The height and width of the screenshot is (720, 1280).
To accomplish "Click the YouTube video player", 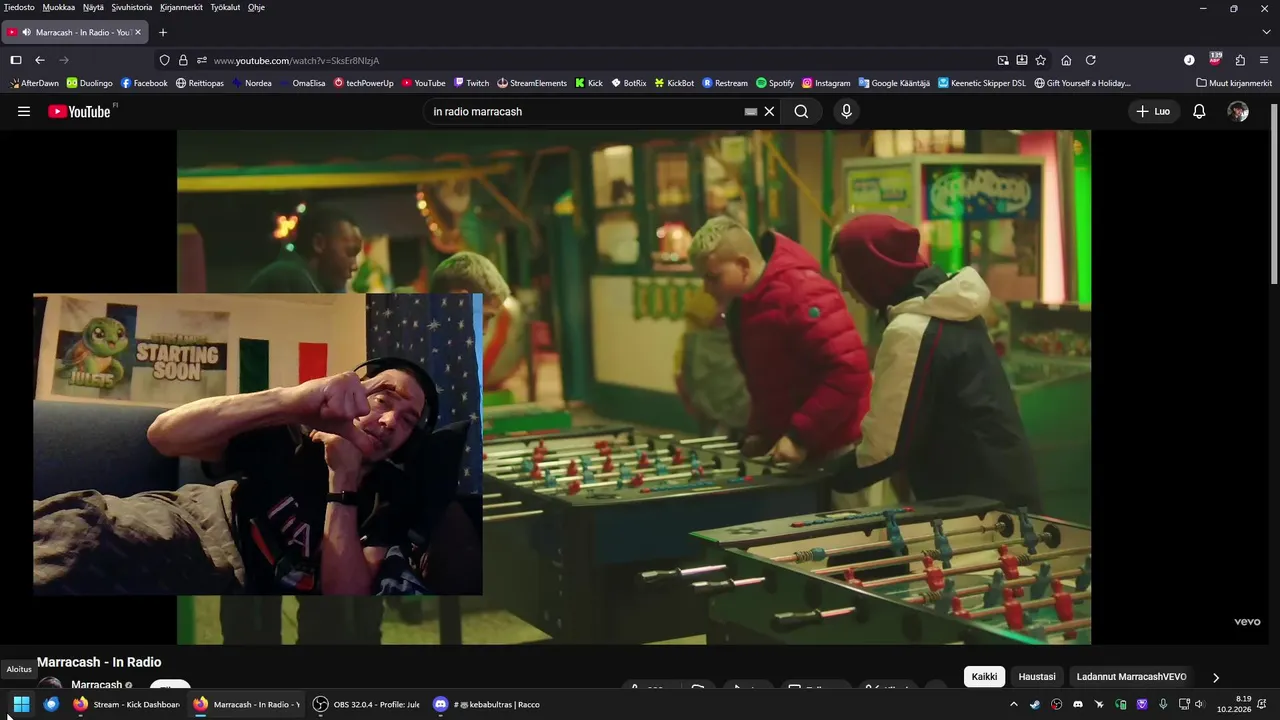I will 634,387.
